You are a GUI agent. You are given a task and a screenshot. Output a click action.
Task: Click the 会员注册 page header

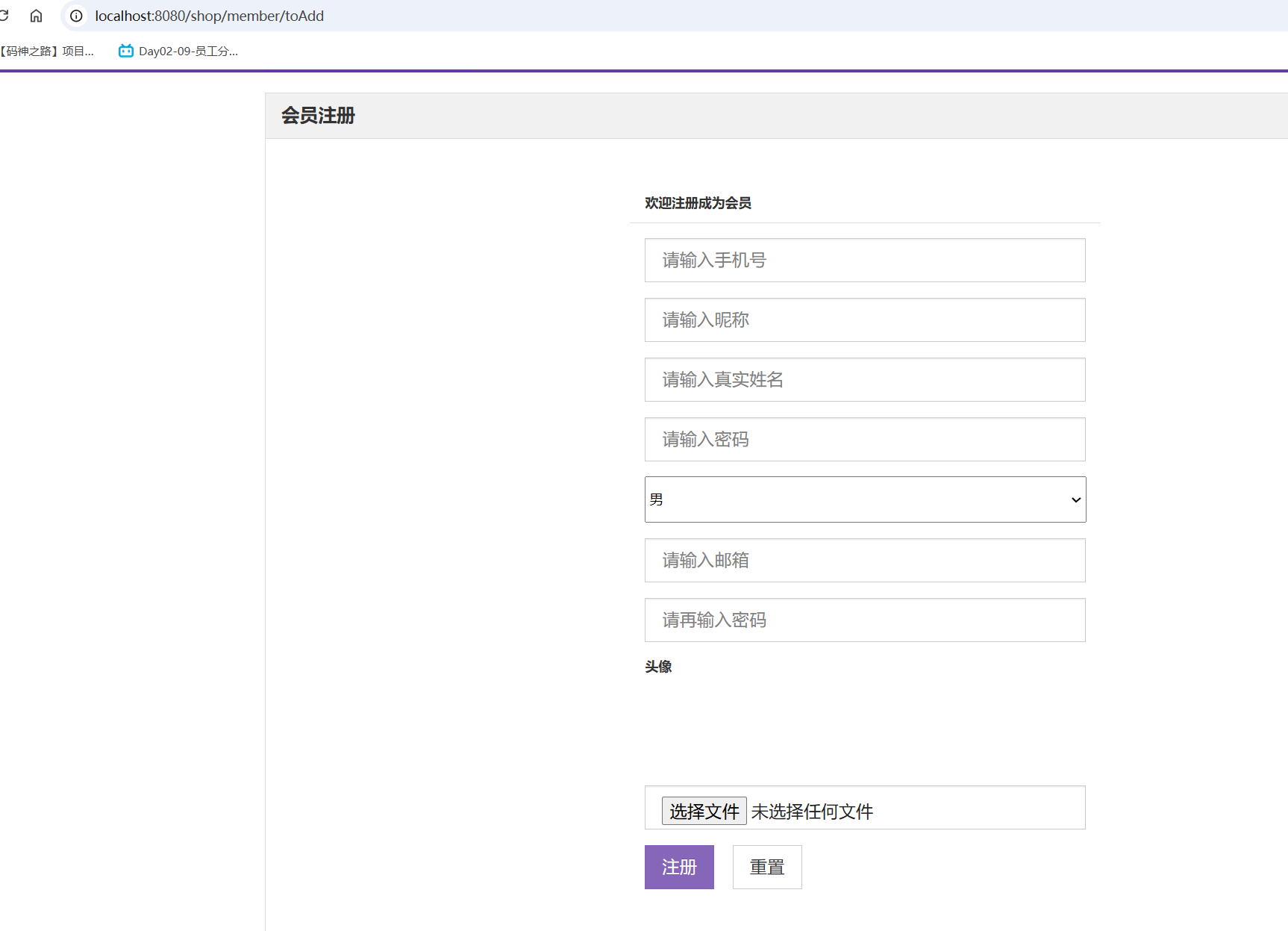click(318, 116)
